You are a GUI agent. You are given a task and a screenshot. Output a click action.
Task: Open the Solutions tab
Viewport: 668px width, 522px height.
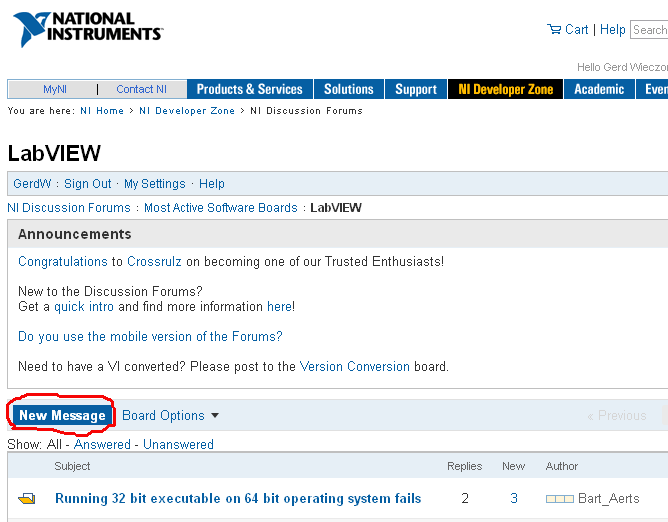(348, 89)
